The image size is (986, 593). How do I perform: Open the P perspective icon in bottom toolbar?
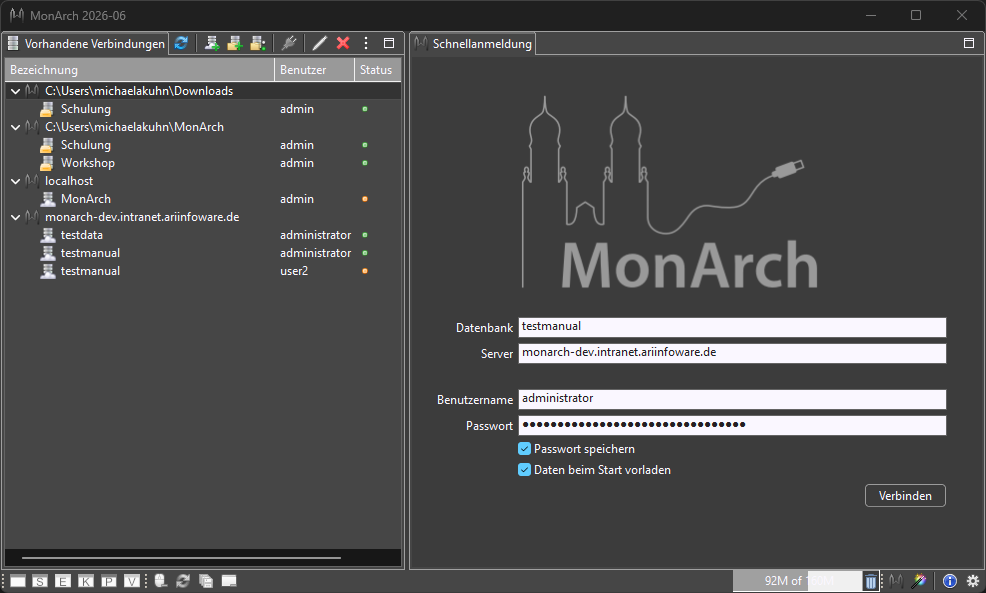coord(109,581)
